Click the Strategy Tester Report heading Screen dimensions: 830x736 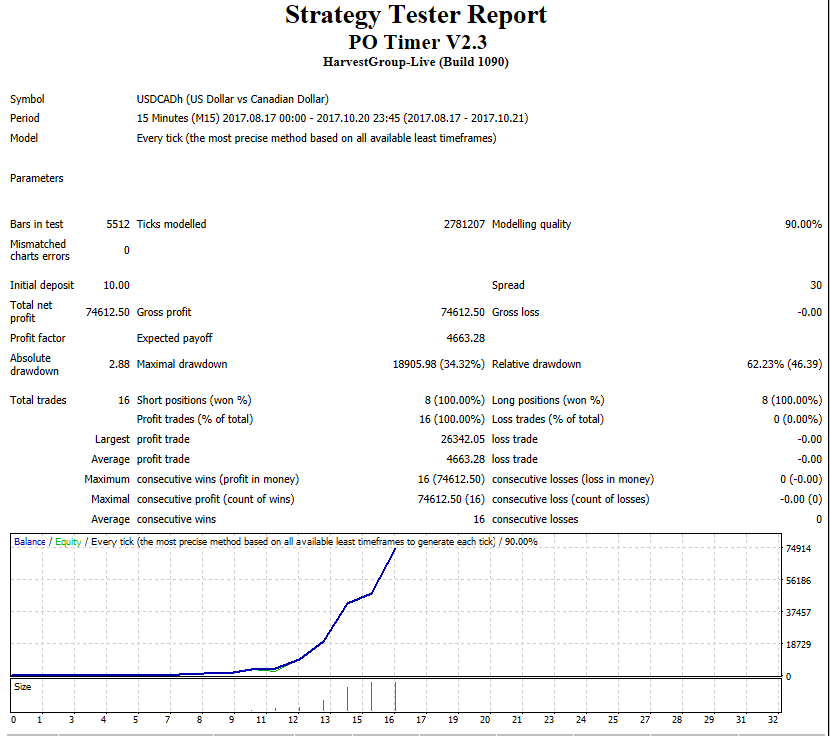(416, 15)
